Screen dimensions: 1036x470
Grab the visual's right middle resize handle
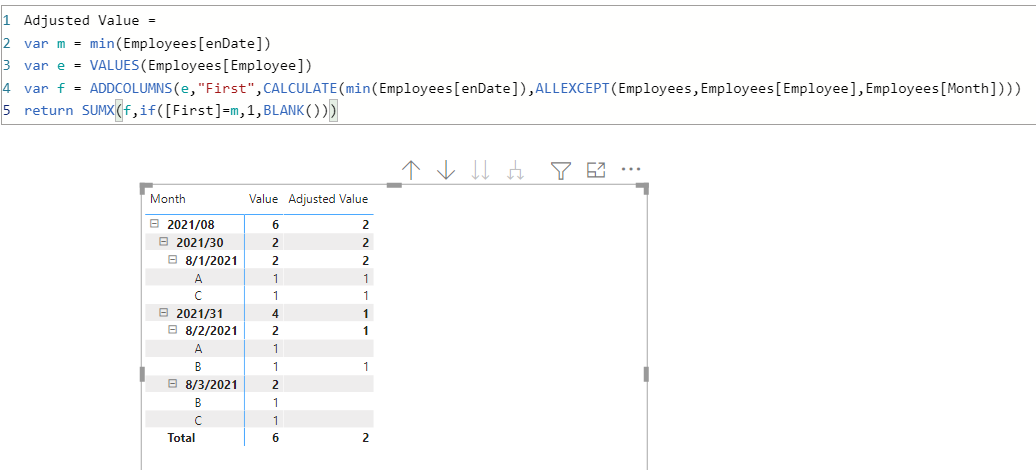pos(646,375)
